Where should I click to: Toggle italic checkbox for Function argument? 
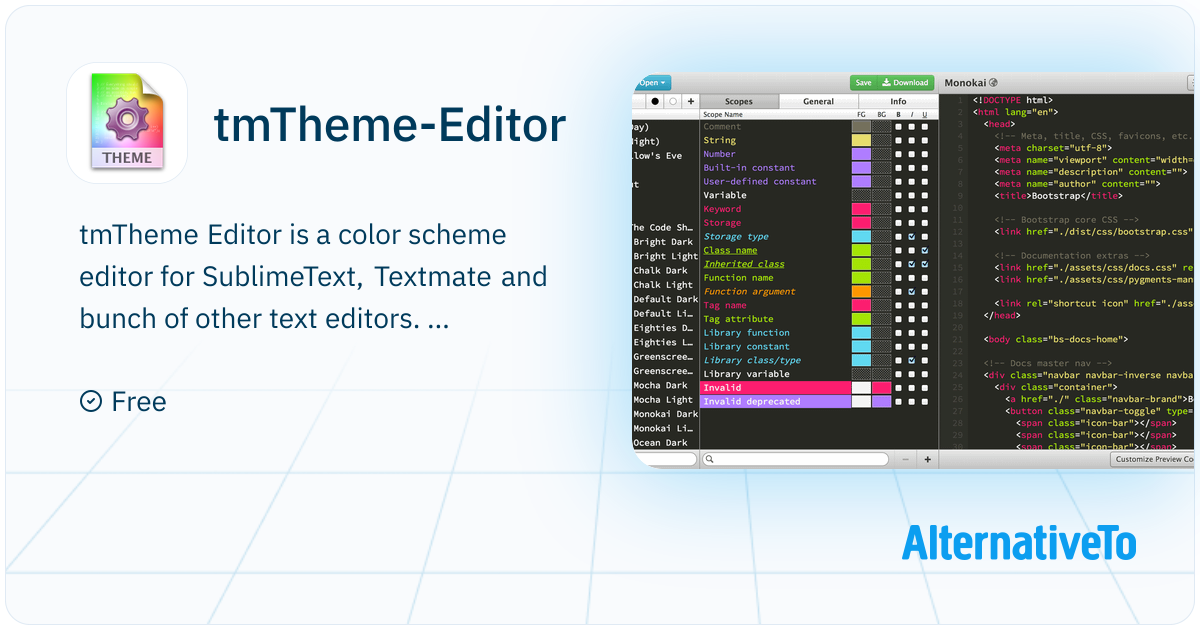(x=912, y=292)
